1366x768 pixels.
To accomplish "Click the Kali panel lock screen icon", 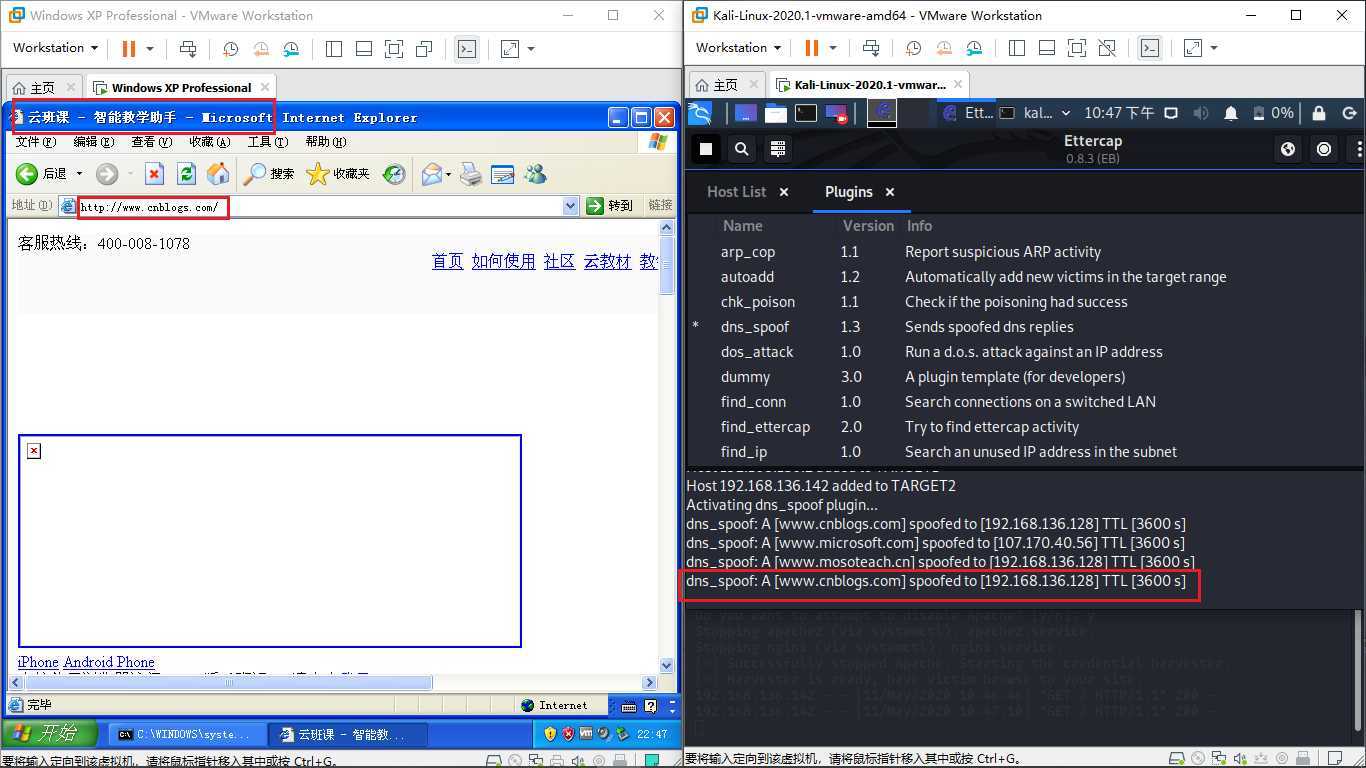I will [x=1319, y=113].
